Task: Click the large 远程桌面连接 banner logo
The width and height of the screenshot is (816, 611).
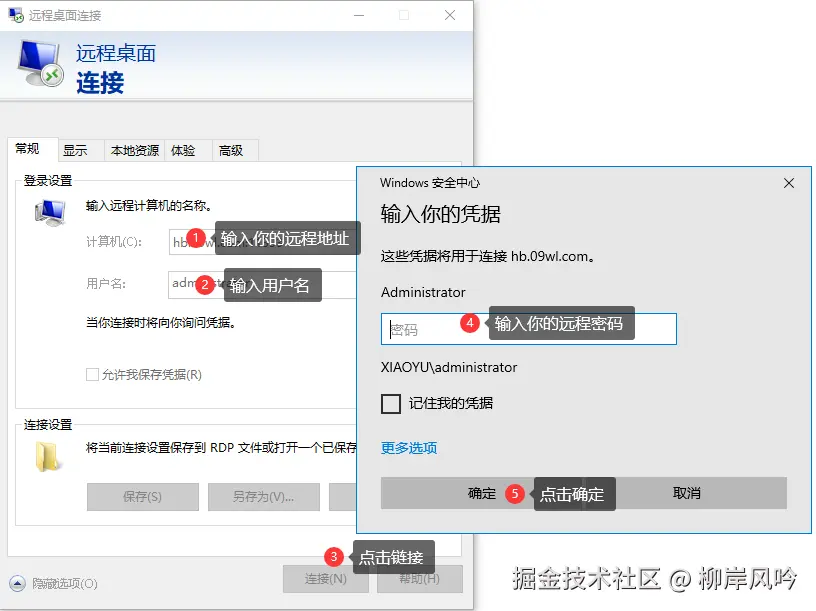Action: pos(38,65)
